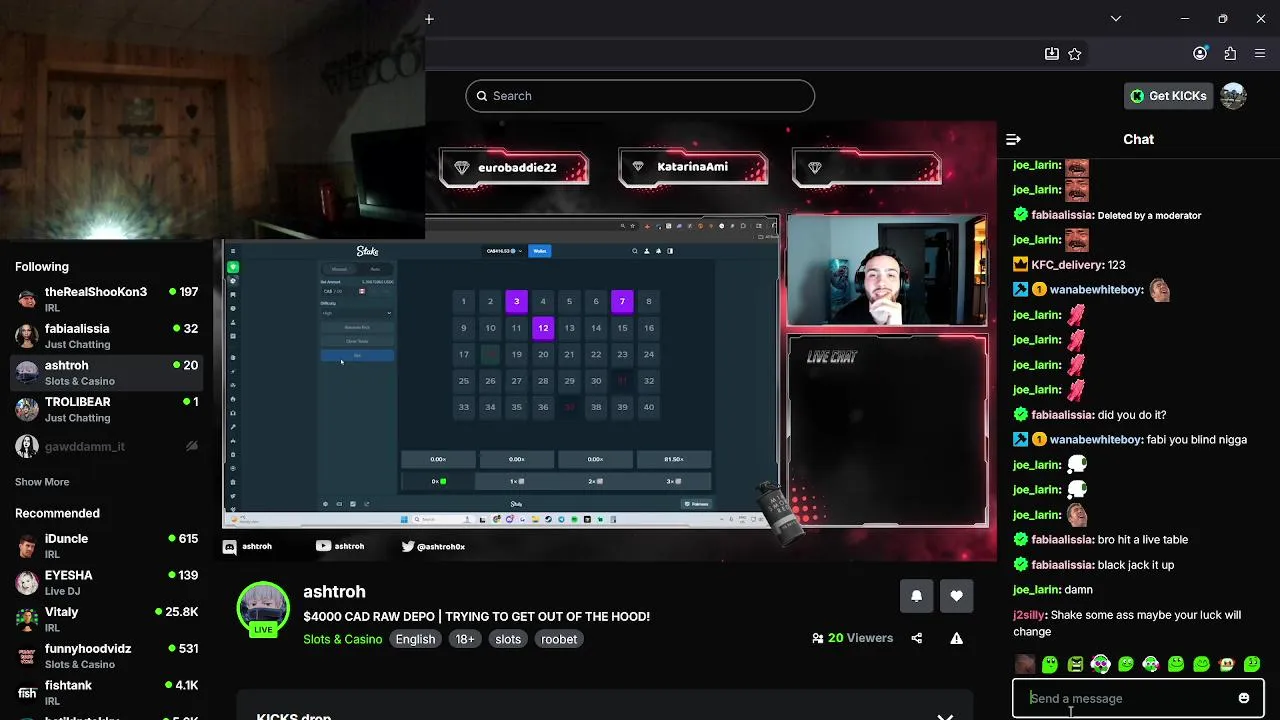Open recommended channel funnyhovidz
Screen dimensions: 1280x720
pos(107,656)
